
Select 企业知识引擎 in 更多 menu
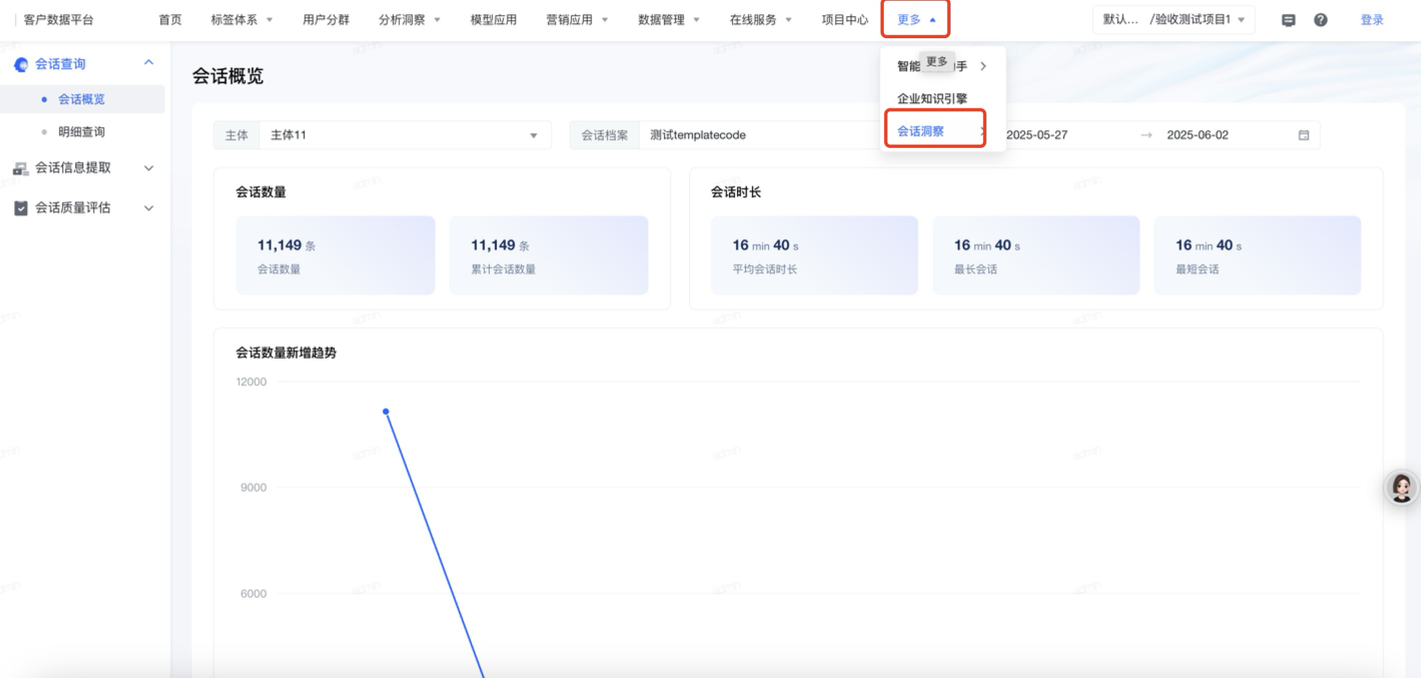(x=932, y=99)
